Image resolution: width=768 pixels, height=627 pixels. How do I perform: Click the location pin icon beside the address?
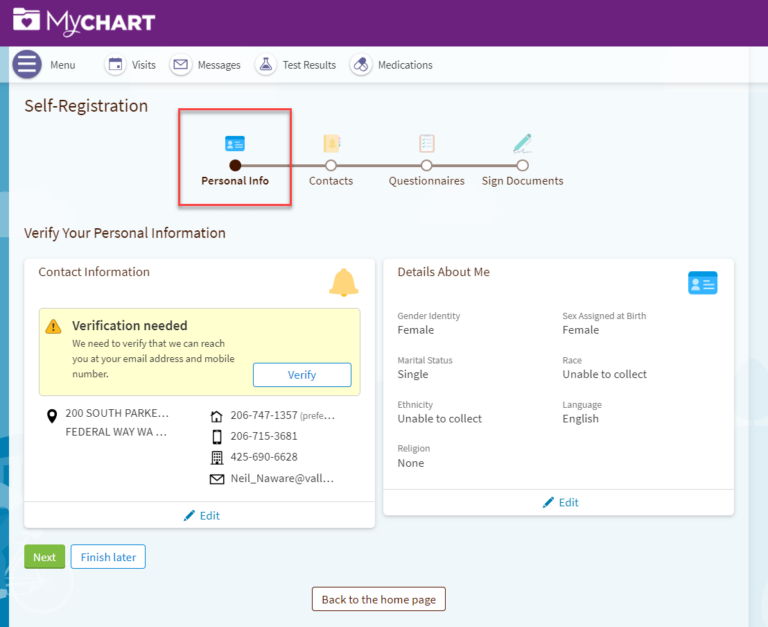click(52, 416)
